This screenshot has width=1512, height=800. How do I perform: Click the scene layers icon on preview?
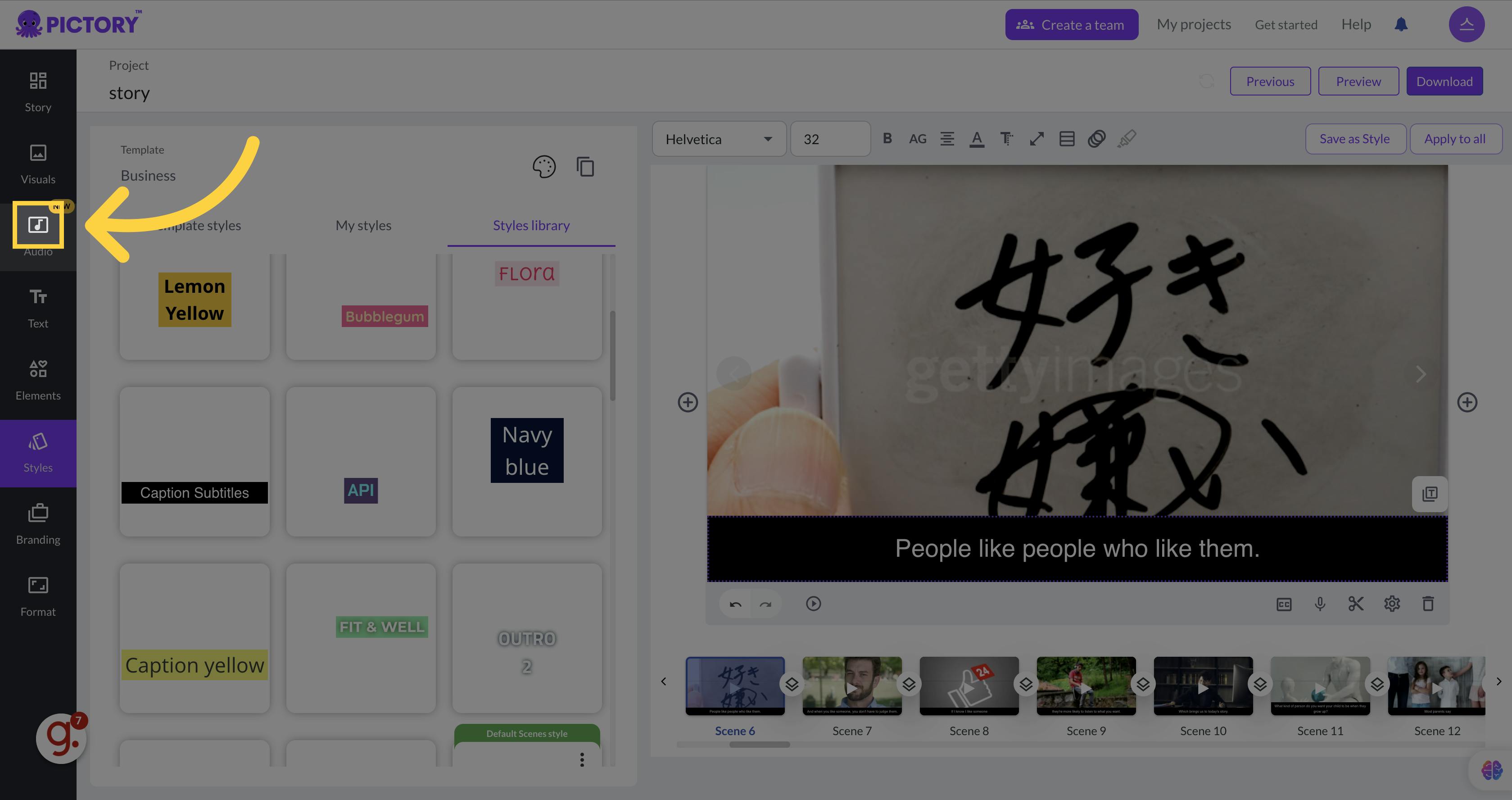(x=1430, y=494)
